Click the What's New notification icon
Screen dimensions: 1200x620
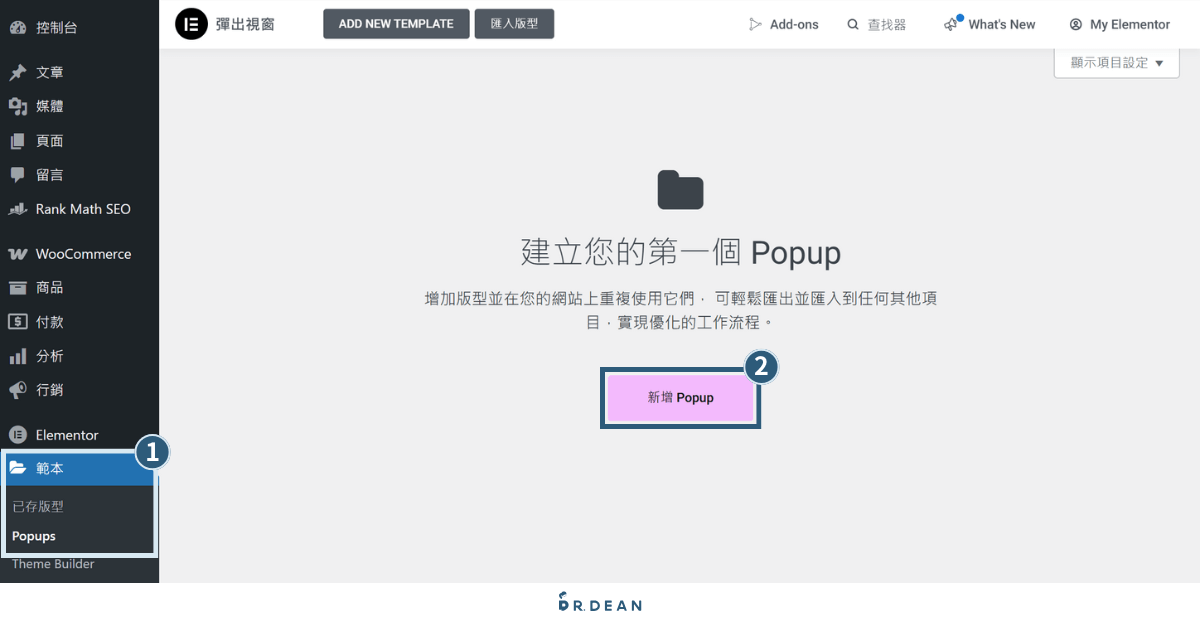[x=950, y=23]
